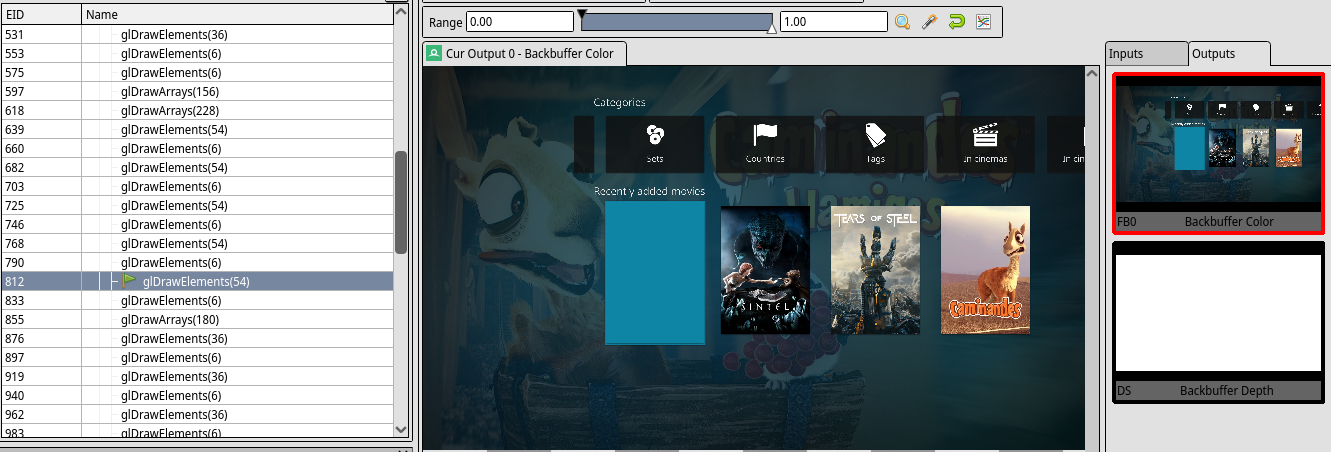Click EID cell 812 in highlighted row
Image resolution: width=1331 pixels, height=452 pixels.
click(x=41, y=282)
